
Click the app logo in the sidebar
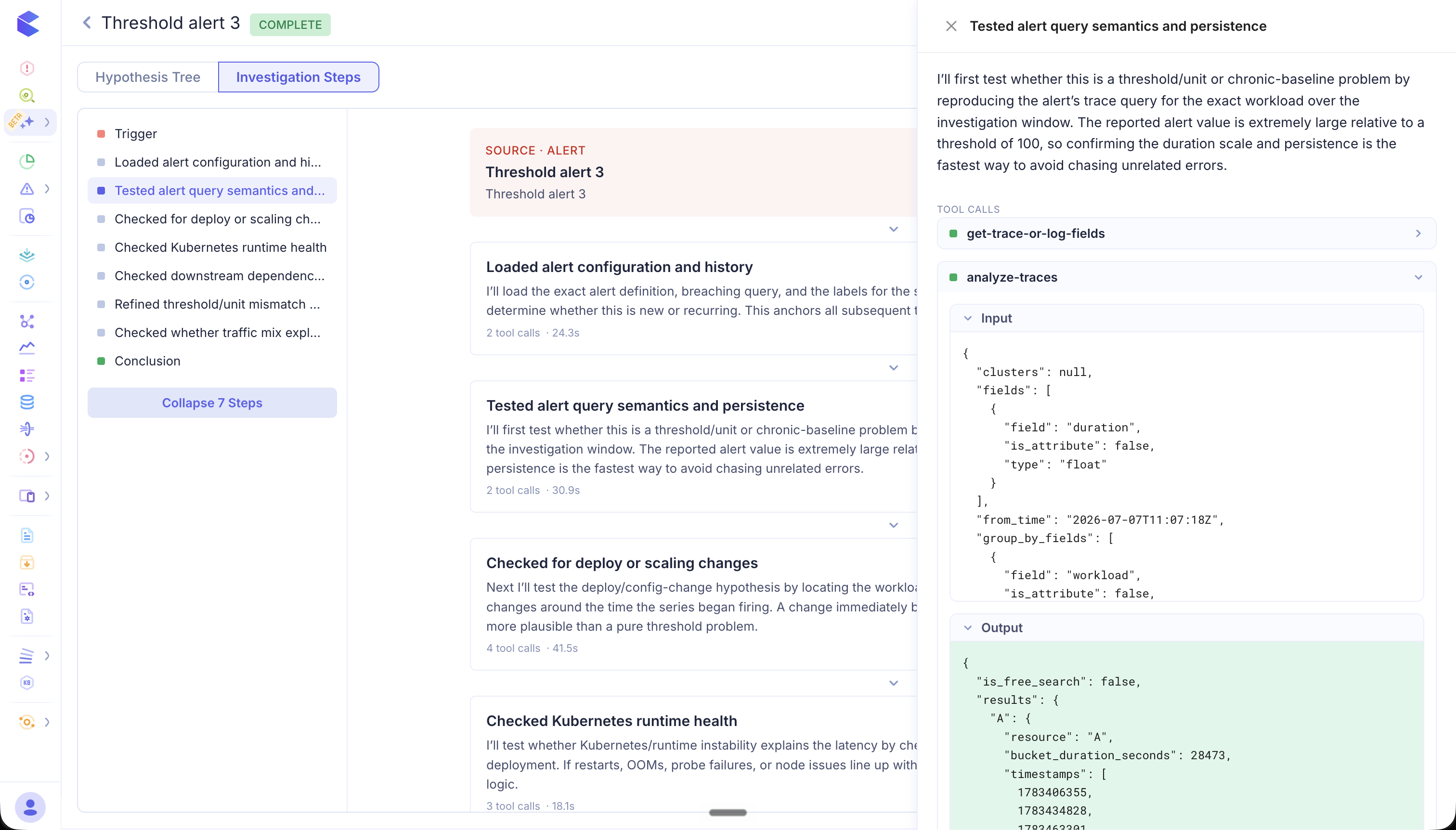[x=27, y=24]
